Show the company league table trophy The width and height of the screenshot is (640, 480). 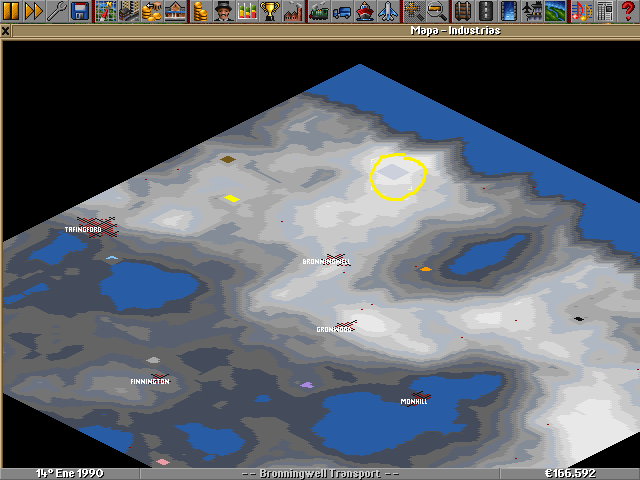coord(270,11)
